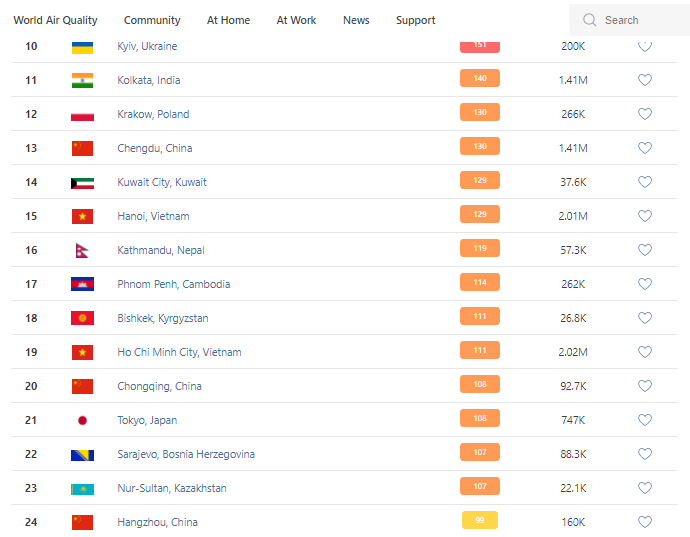Click the Kuwait flag icon
This screenshot has width=690, height=537.
[82, 182]
